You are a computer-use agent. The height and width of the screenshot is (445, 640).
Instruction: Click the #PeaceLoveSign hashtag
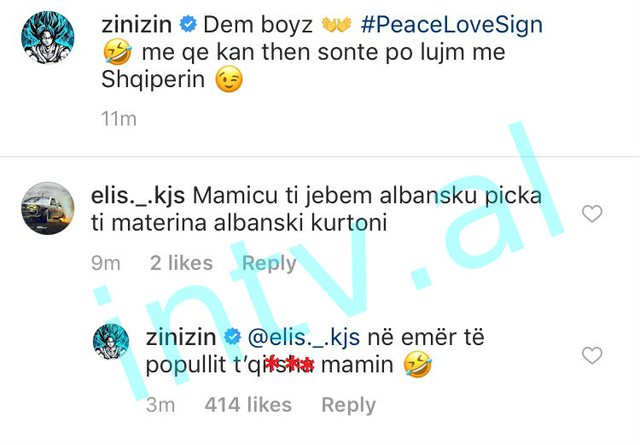coord(451,24)
